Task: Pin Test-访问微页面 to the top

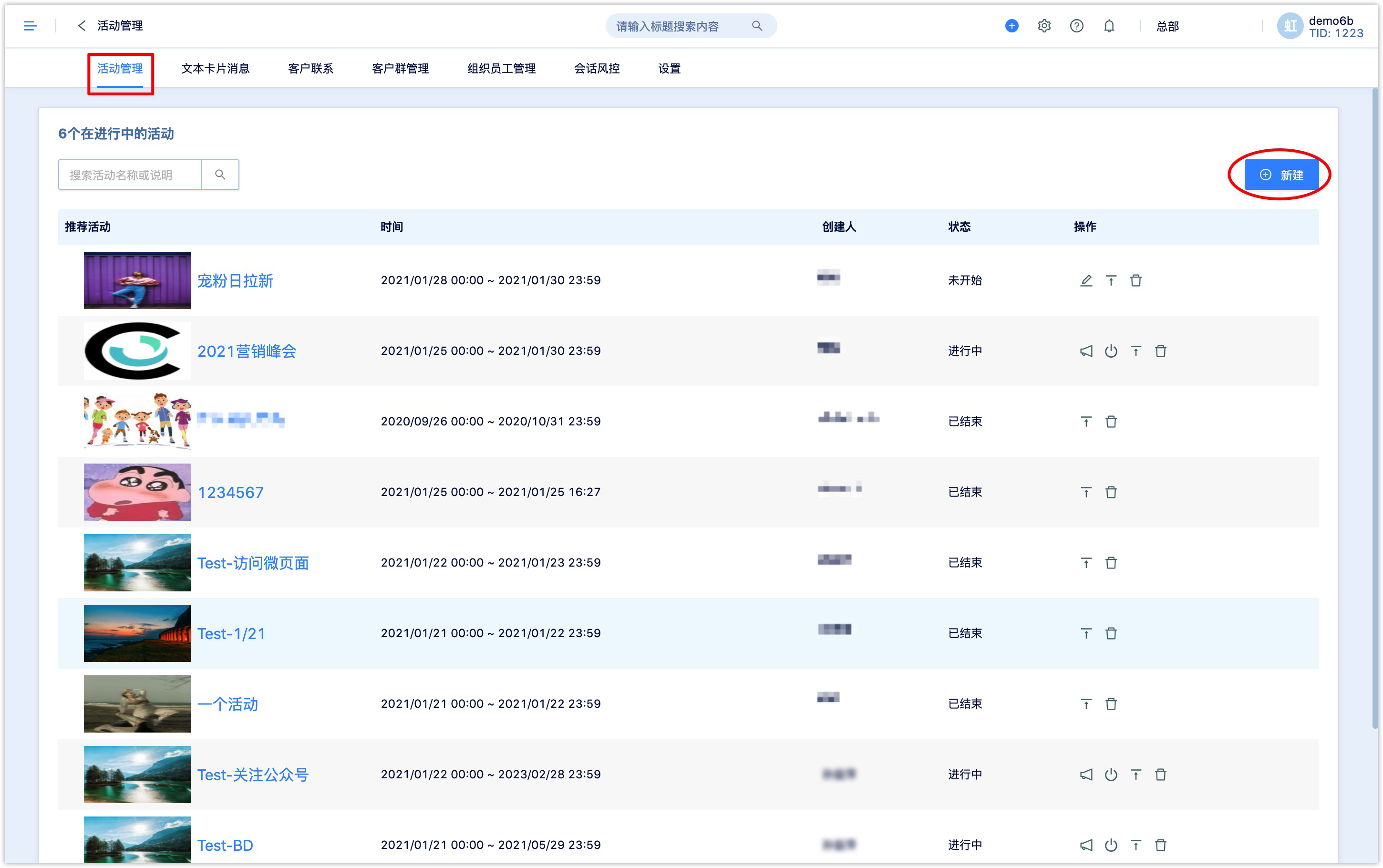Action: click(x=1086, y=563)
